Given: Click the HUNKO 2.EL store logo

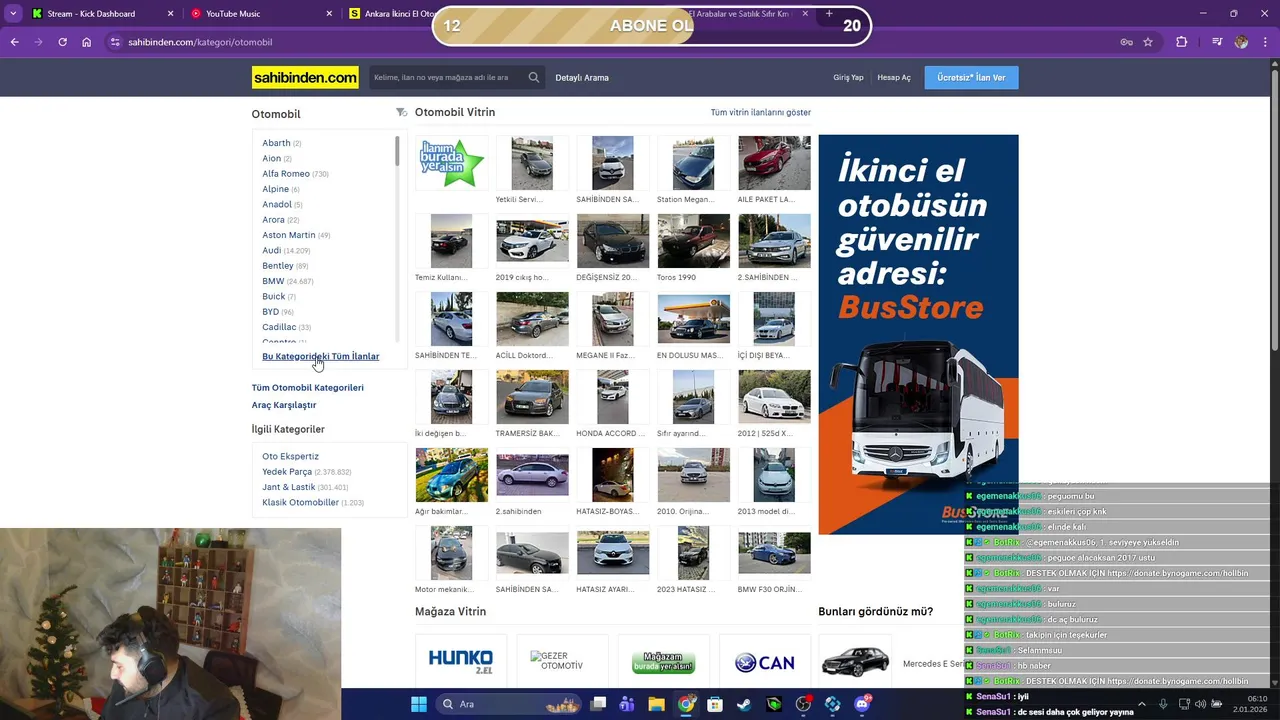Looking at the screenshot, I should pyautogui.click(x=461, y=661).
